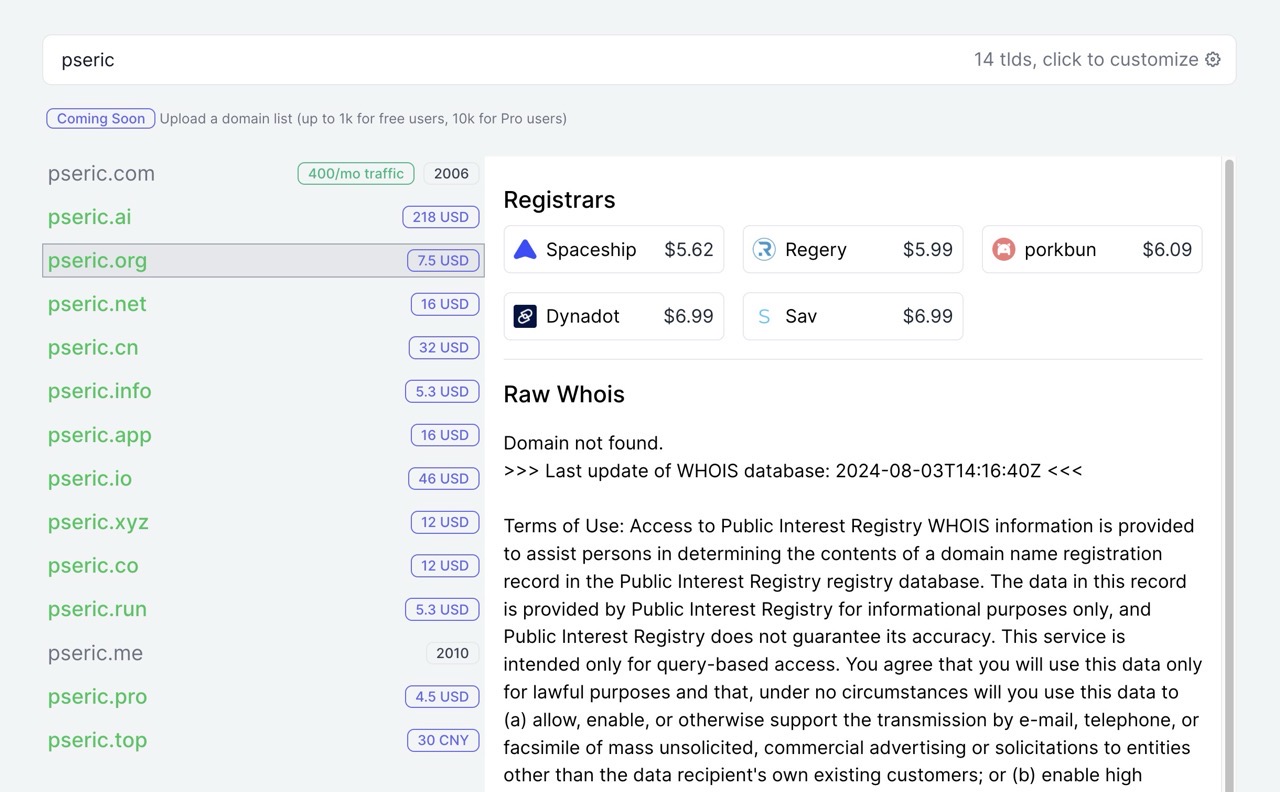Image resolution: width=1280 pixels, height=792 pixels.
Task: Click the Spaceship registrar logo icon
Action: 525,250
